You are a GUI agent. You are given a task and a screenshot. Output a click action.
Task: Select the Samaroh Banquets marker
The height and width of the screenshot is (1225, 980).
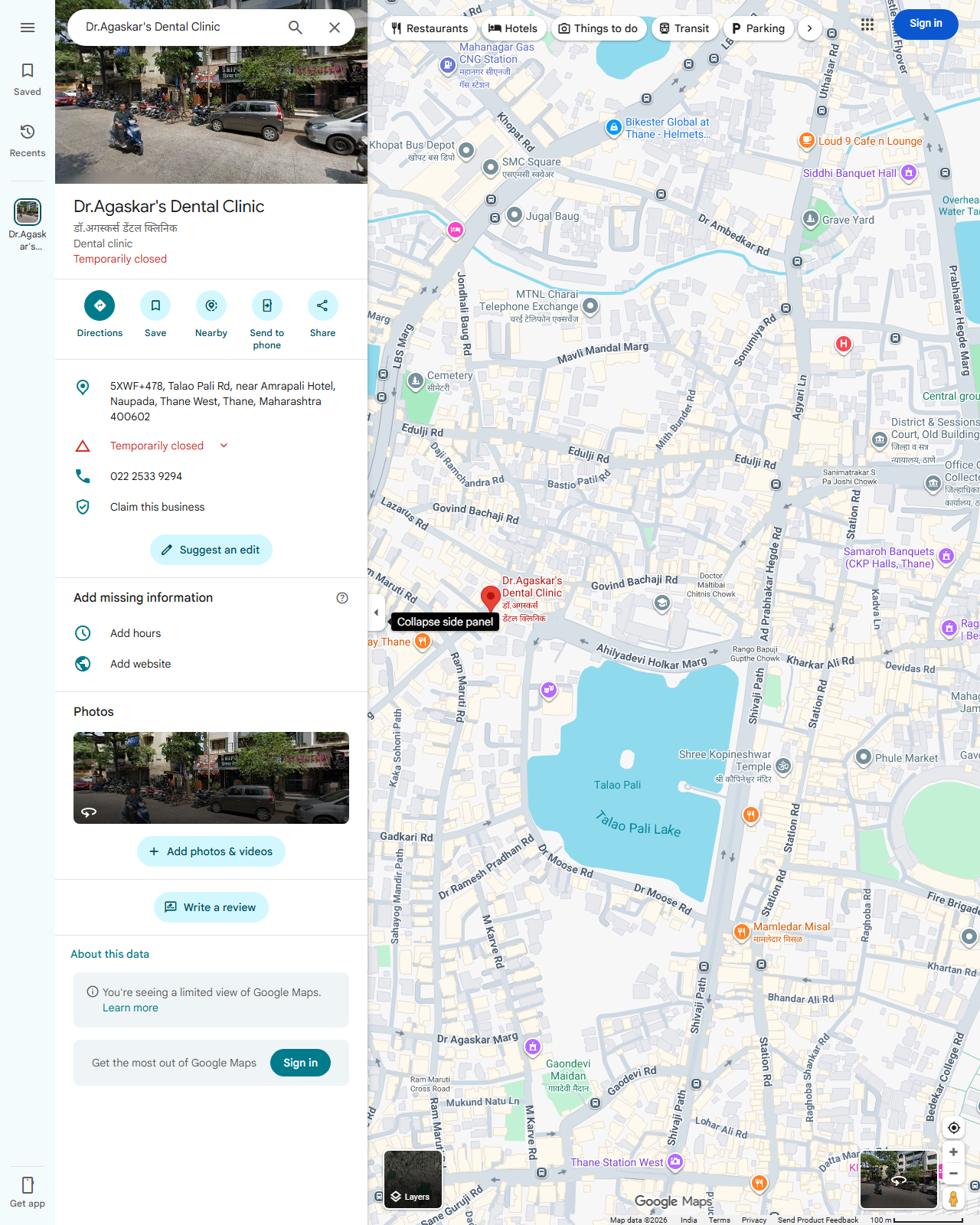point(946,557)
